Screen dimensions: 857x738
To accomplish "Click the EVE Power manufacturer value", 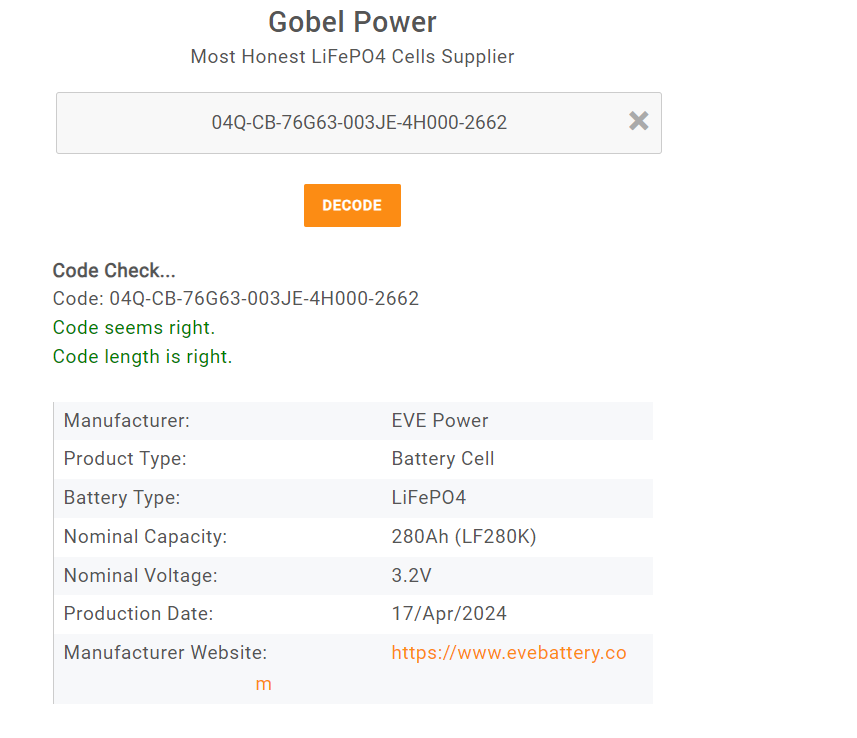I will pos(439,421).
